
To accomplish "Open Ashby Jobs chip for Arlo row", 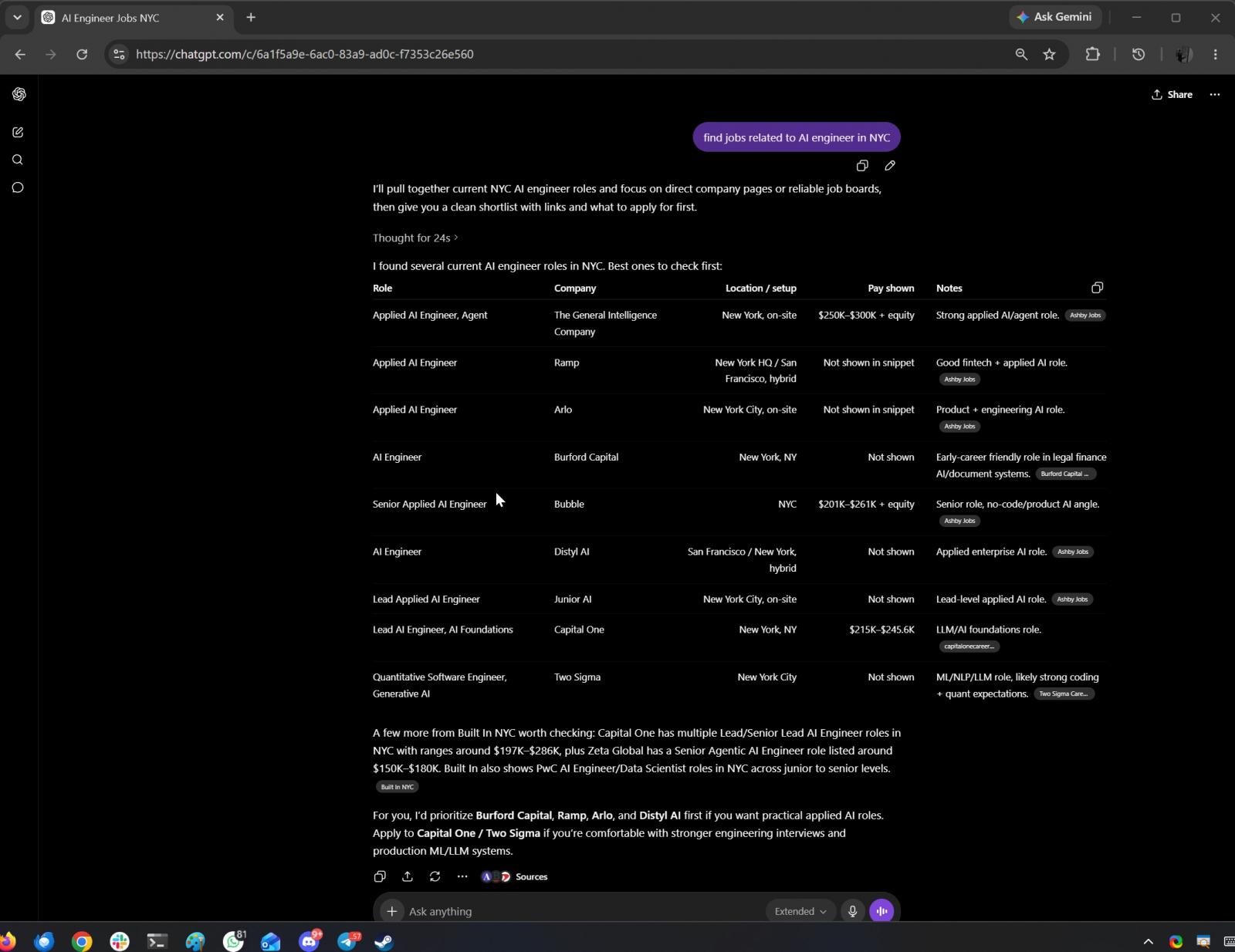I will (x=959, y=426).
